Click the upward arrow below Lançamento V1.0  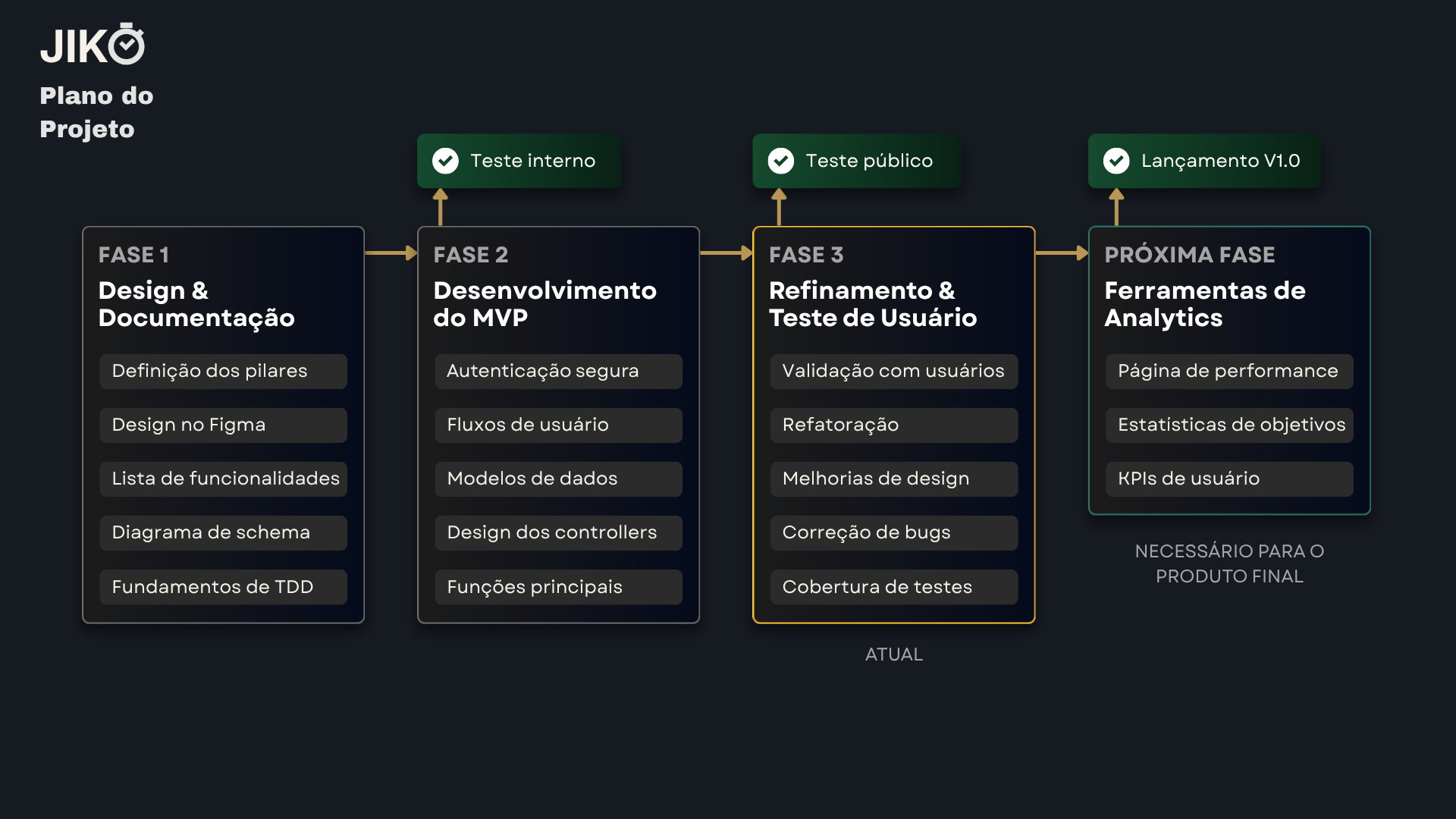click(x=1116, y=207)
